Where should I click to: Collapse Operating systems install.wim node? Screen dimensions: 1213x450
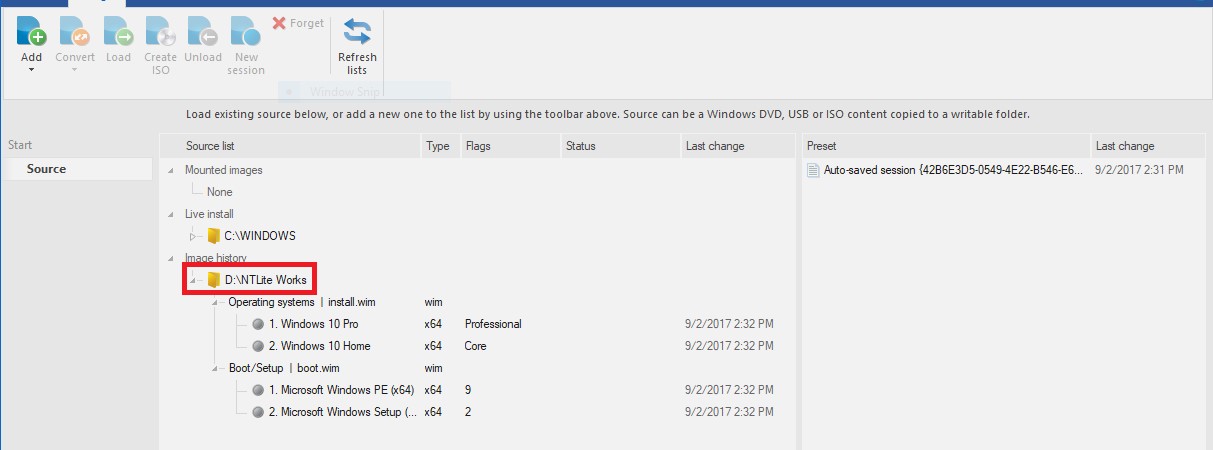pyautogui.click(x=216, y=302)
